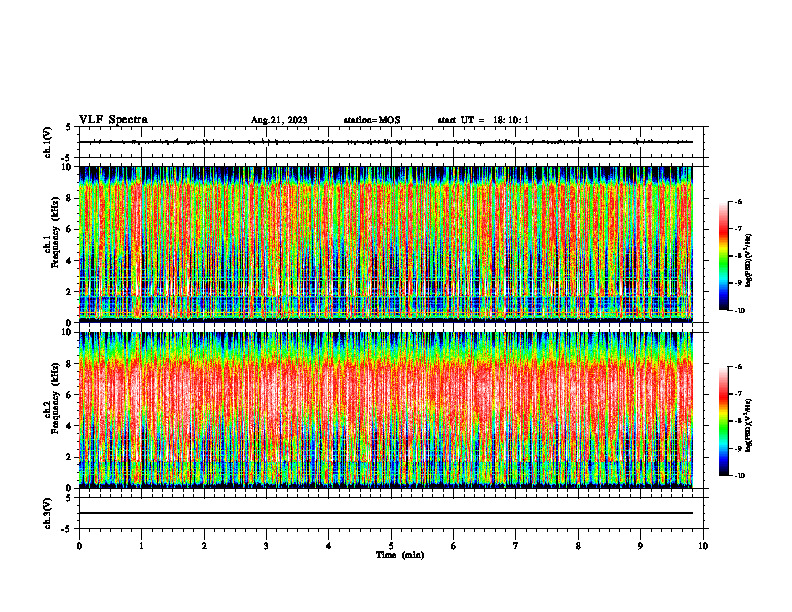
Task: Click time axis tick label "2"
Action: (x=204, y=546)
